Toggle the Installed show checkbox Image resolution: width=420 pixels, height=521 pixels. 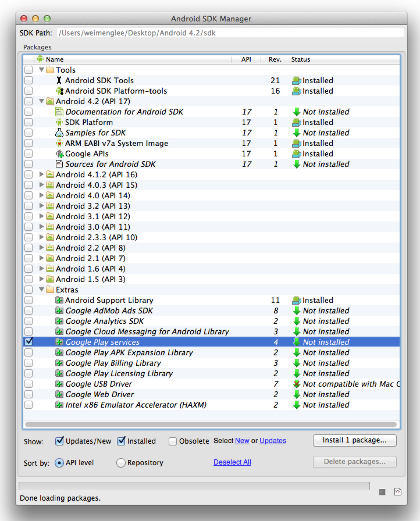tap(121, 441)
